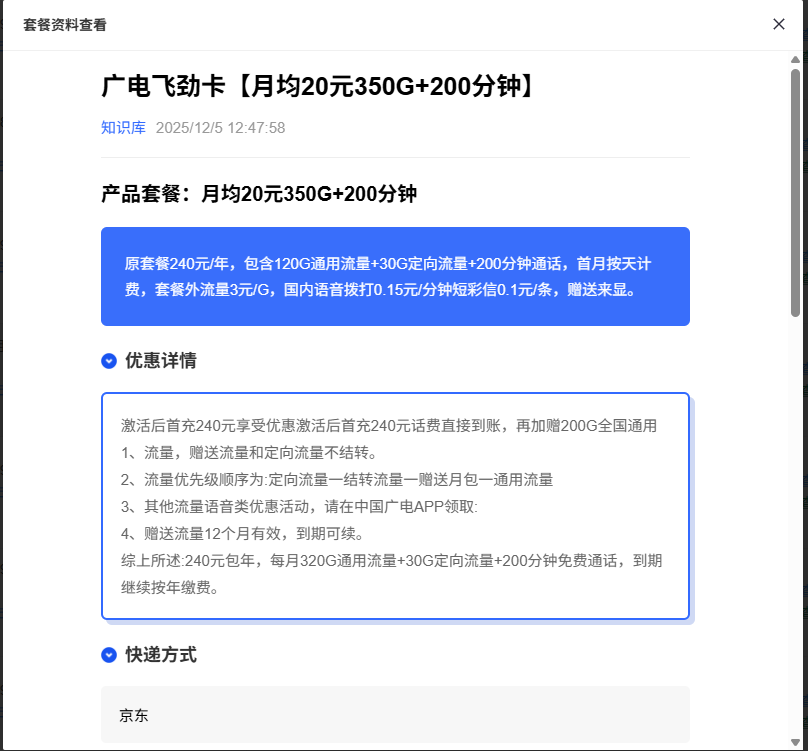
Task: Click the 流量优先级顺序 line in details
Action: [337, 479]
